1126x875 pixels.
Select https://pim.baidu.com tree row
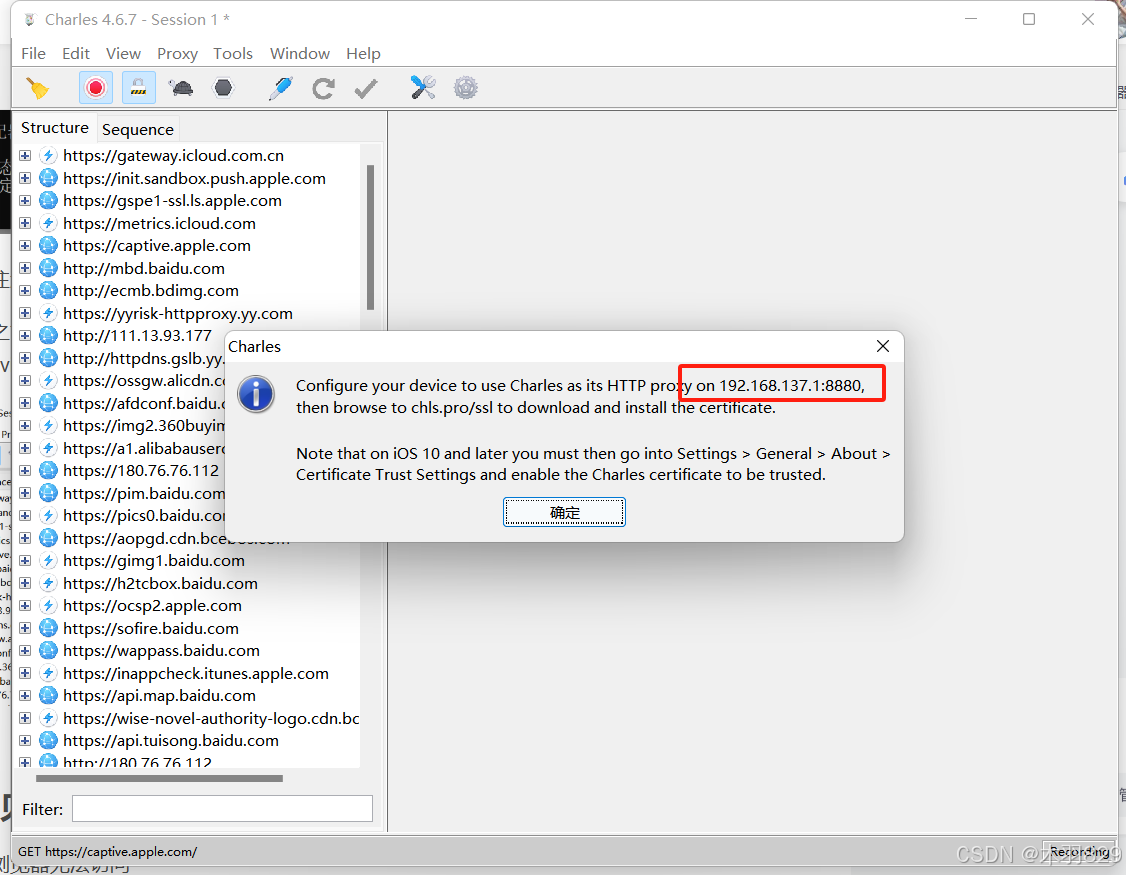[144, 494]
